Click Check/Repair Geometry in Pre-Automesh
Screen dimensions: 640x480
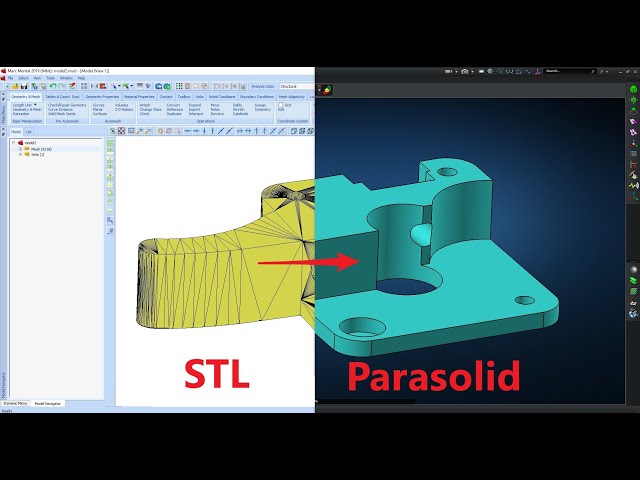click(x=67, y=105)
